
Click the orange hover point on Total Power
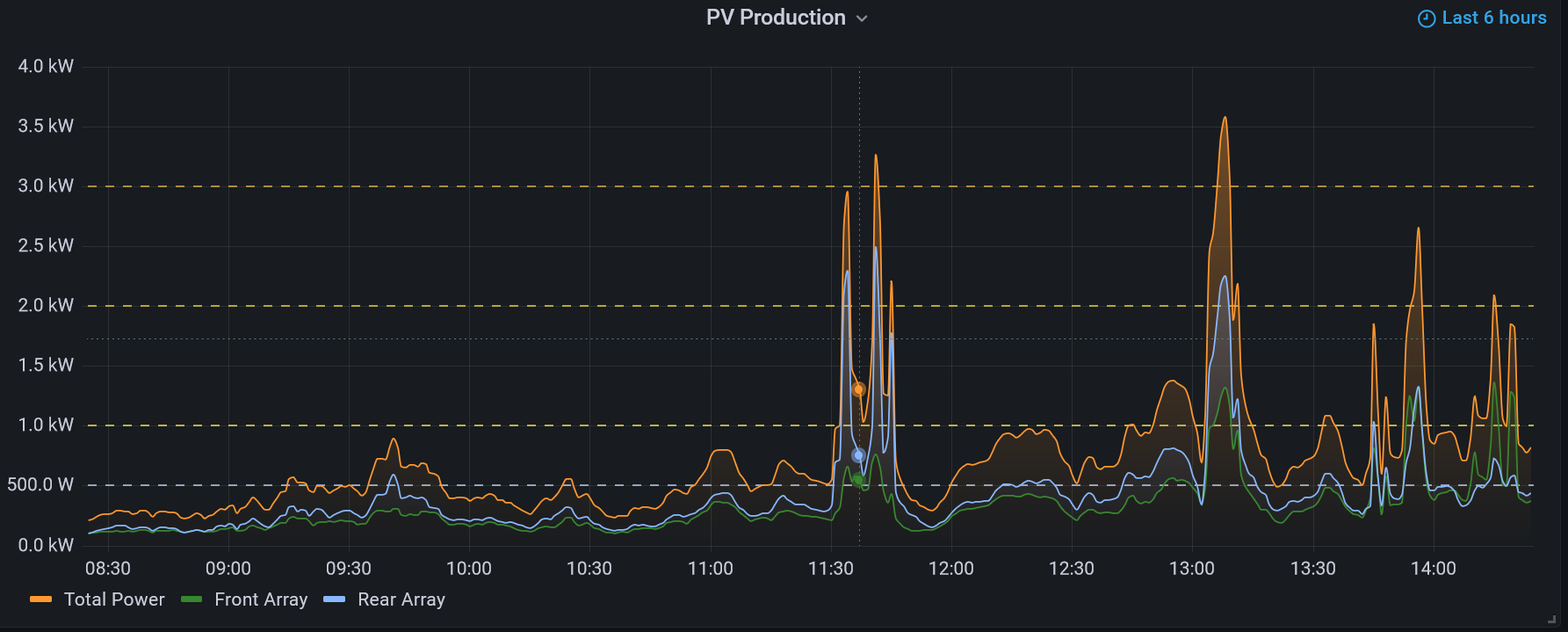(x=858, y=389)
